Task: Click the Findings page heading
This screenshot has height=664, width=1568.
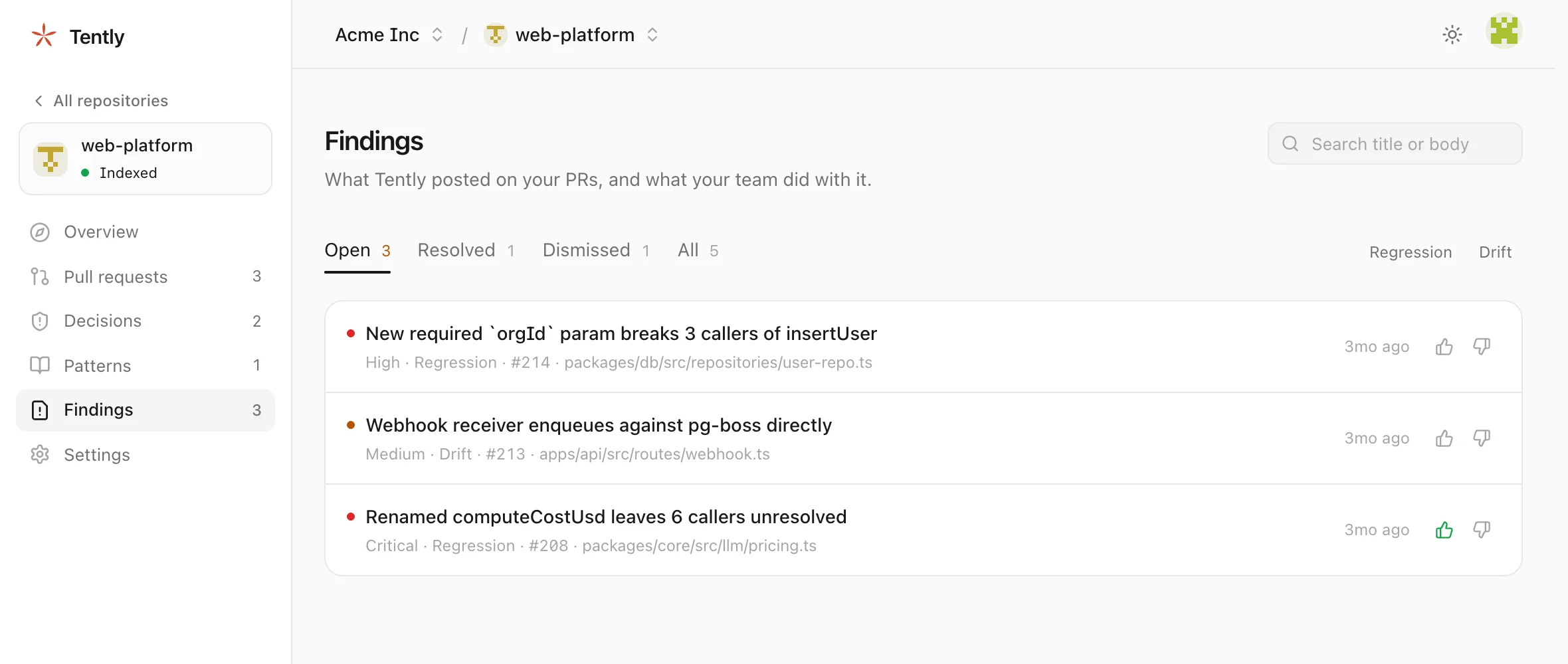Action: [x=373, y=141]
